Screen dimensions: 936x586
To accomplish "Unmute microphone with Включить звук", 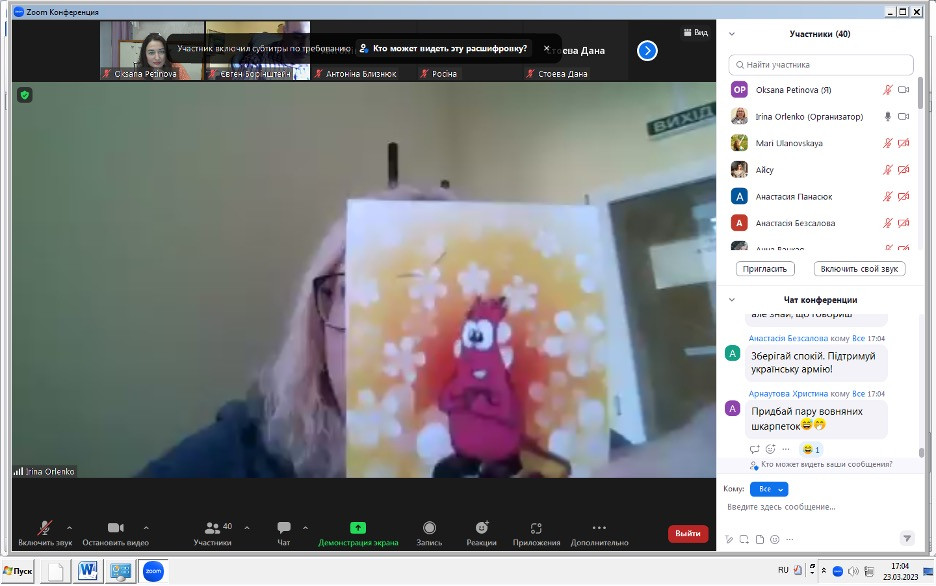I will (x=45, y=533).
